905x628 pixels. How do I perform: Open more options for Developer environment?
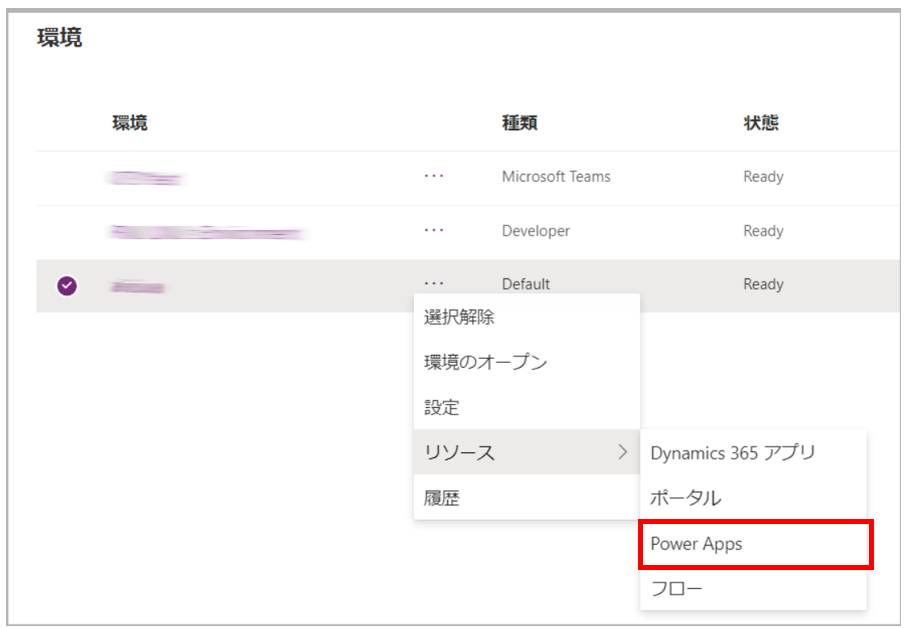click(433, 230)
